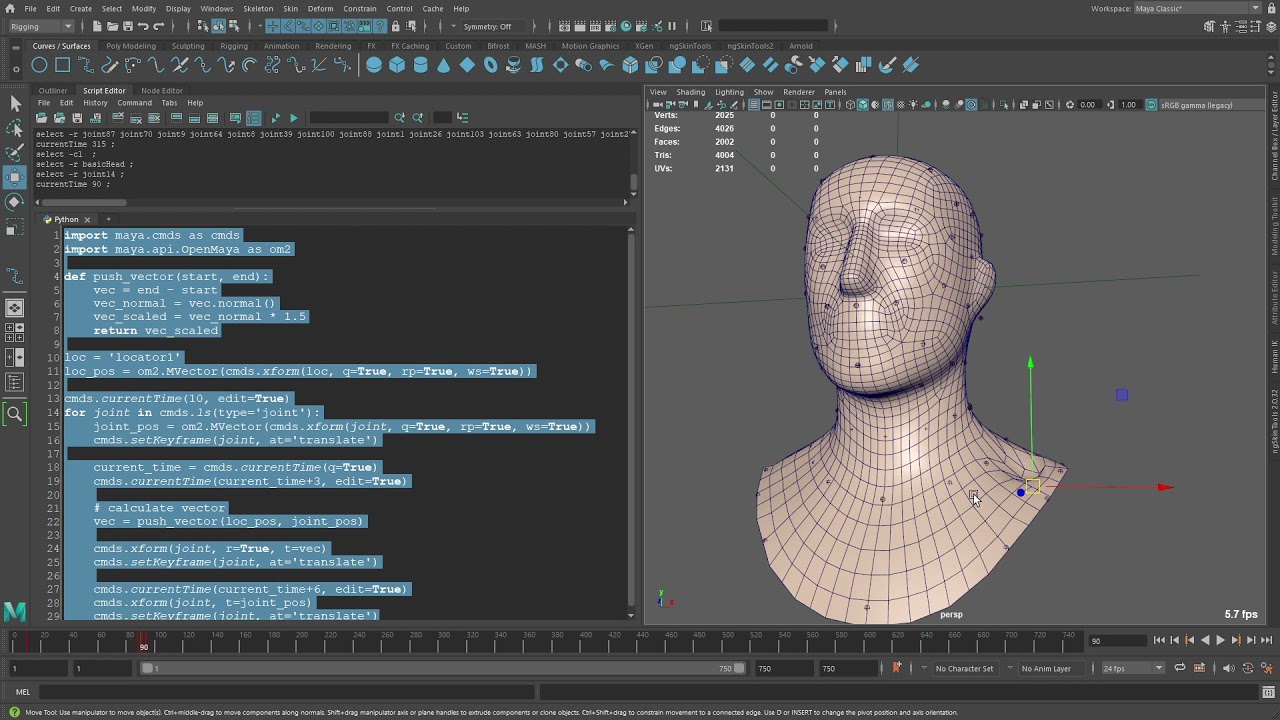Switch to the Node Editor tab
1280x720 pixels.
[162, 91]
